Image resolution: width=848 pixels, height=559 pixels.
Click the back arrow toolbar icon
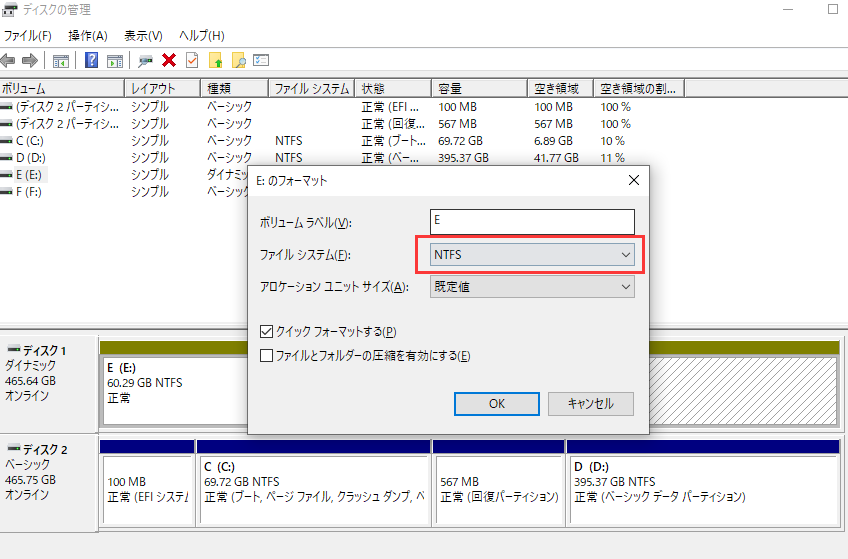click(x=9, y=60)
